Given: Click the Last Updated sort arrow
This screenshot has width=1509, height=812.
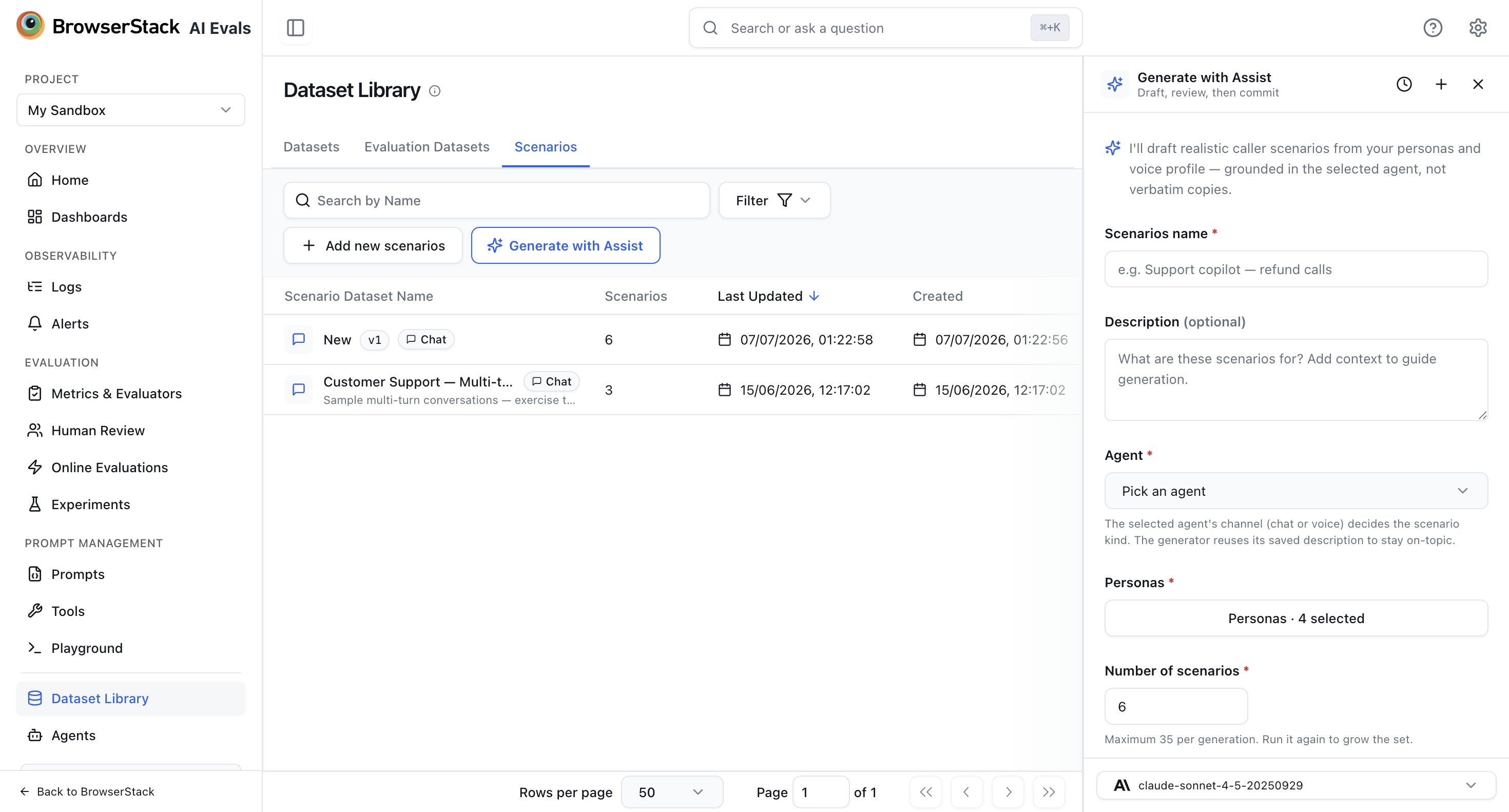Looking at the screenshot, I should 814,296.
